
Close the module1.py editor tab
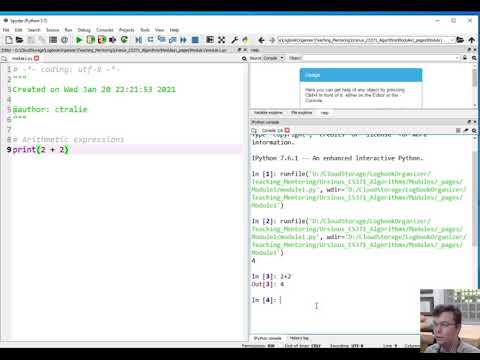[37, 58]
